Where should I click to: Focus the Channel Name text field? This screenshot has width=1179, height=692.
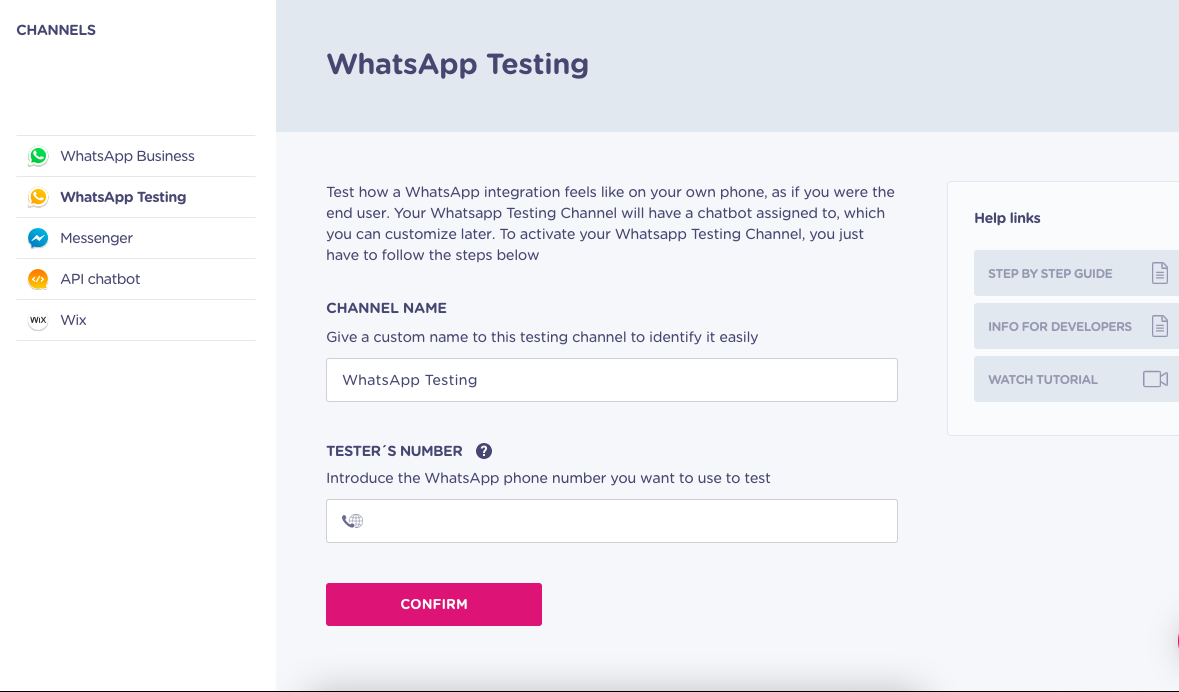click(611, 380)
